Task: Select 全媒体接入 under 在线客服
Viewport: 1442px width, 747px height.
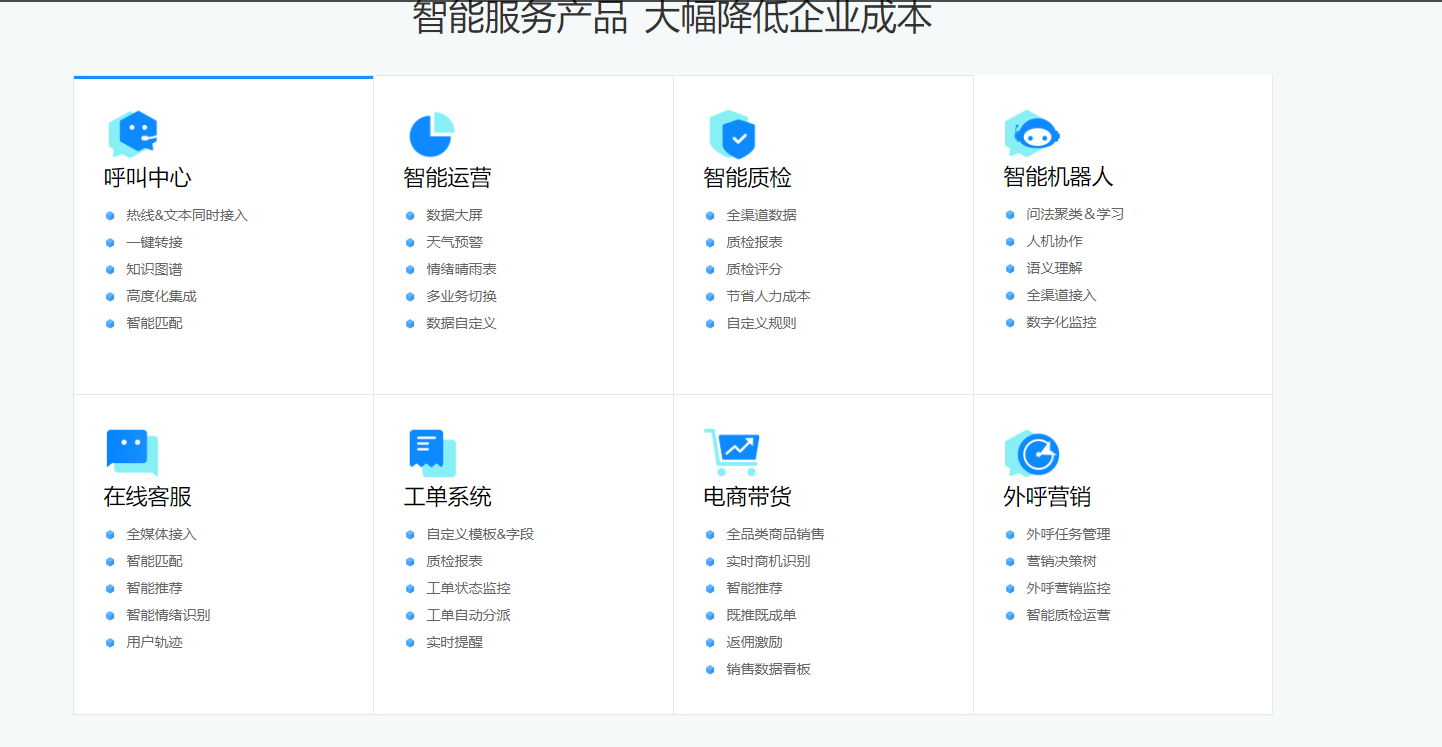Action: pyautogui.click(x=161, y=534)
